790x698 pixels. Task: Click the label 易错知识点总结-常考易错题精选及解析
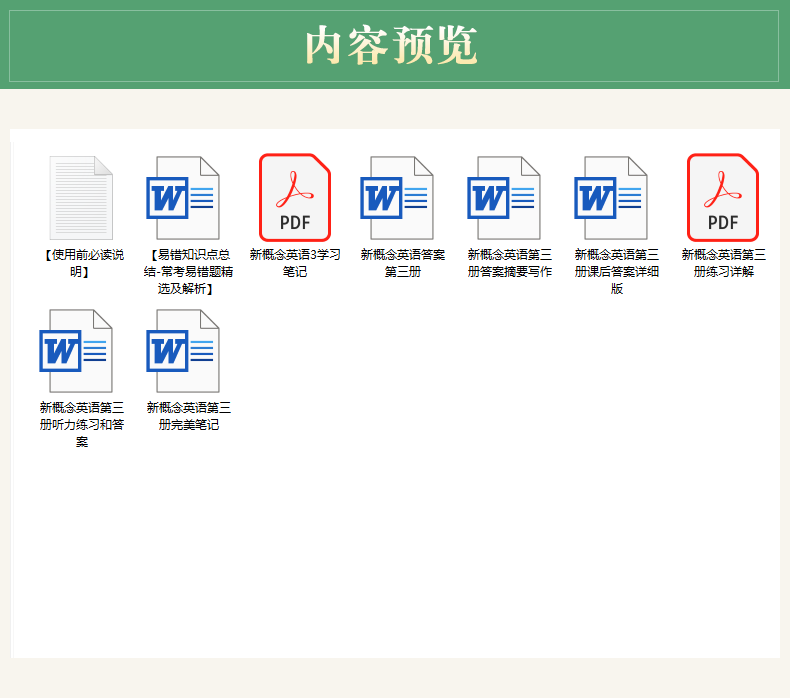pyautogui.click(x=188, y=272)
